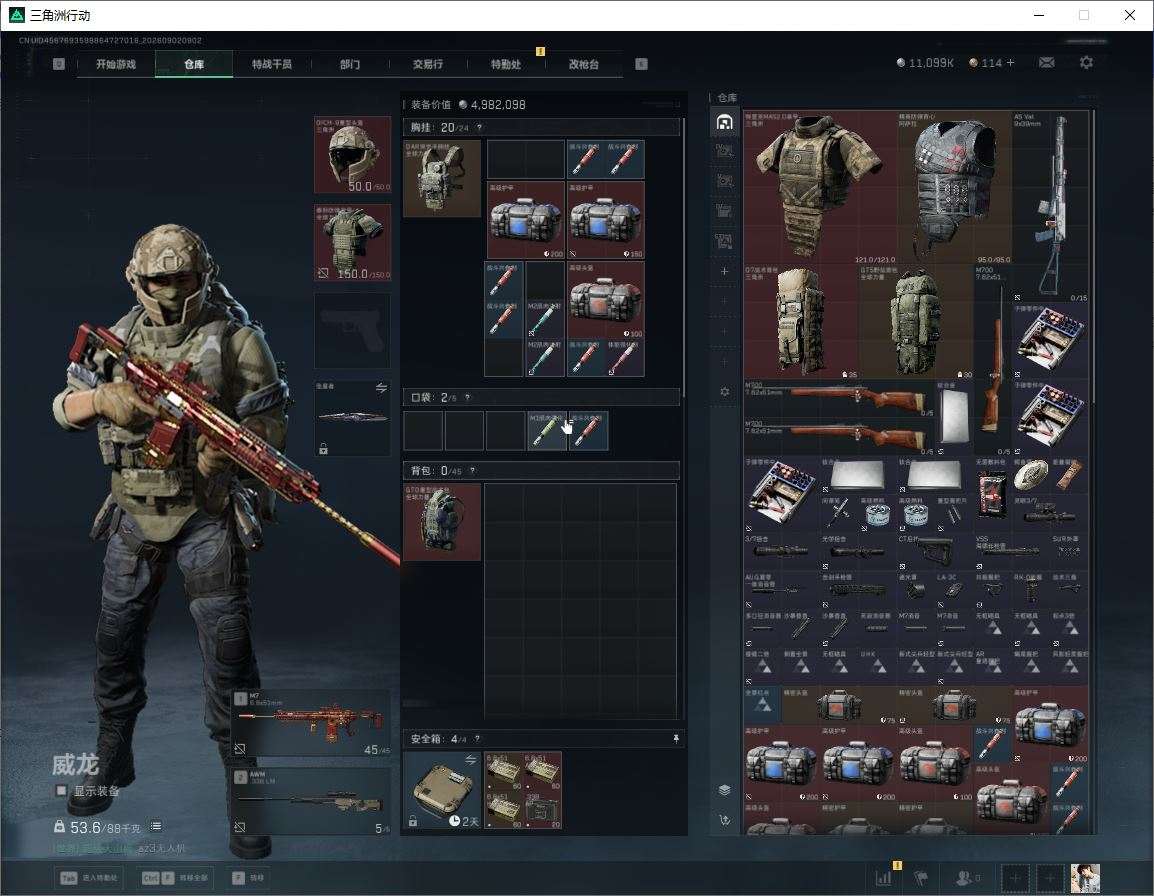Viewport: 1154px width, 896px height.
Task: Click the chest rig item thumbnail
Action: (442, 178)
